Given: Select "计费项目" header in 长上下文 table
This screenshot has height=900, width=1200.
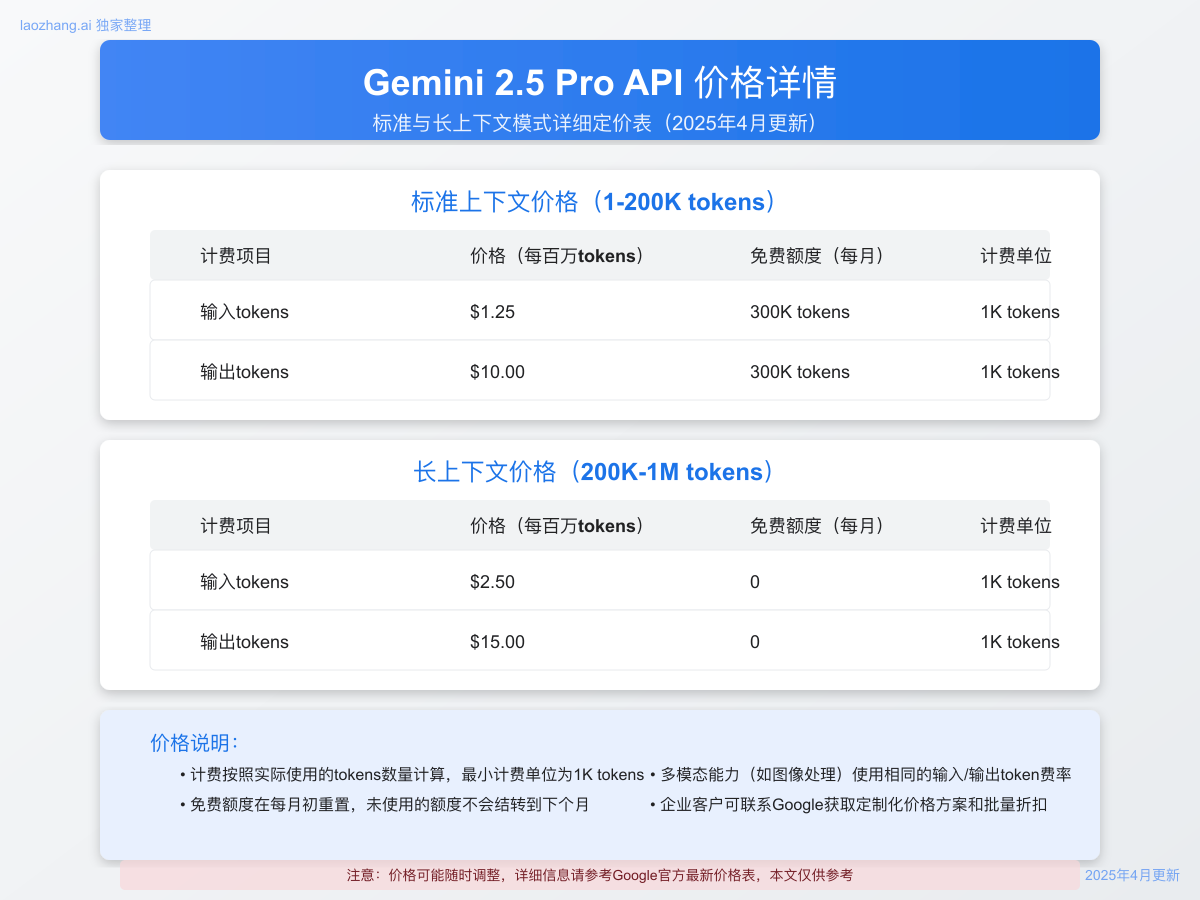Looking at the screenshot, I should pyautogui.click(x=236, y=526).
